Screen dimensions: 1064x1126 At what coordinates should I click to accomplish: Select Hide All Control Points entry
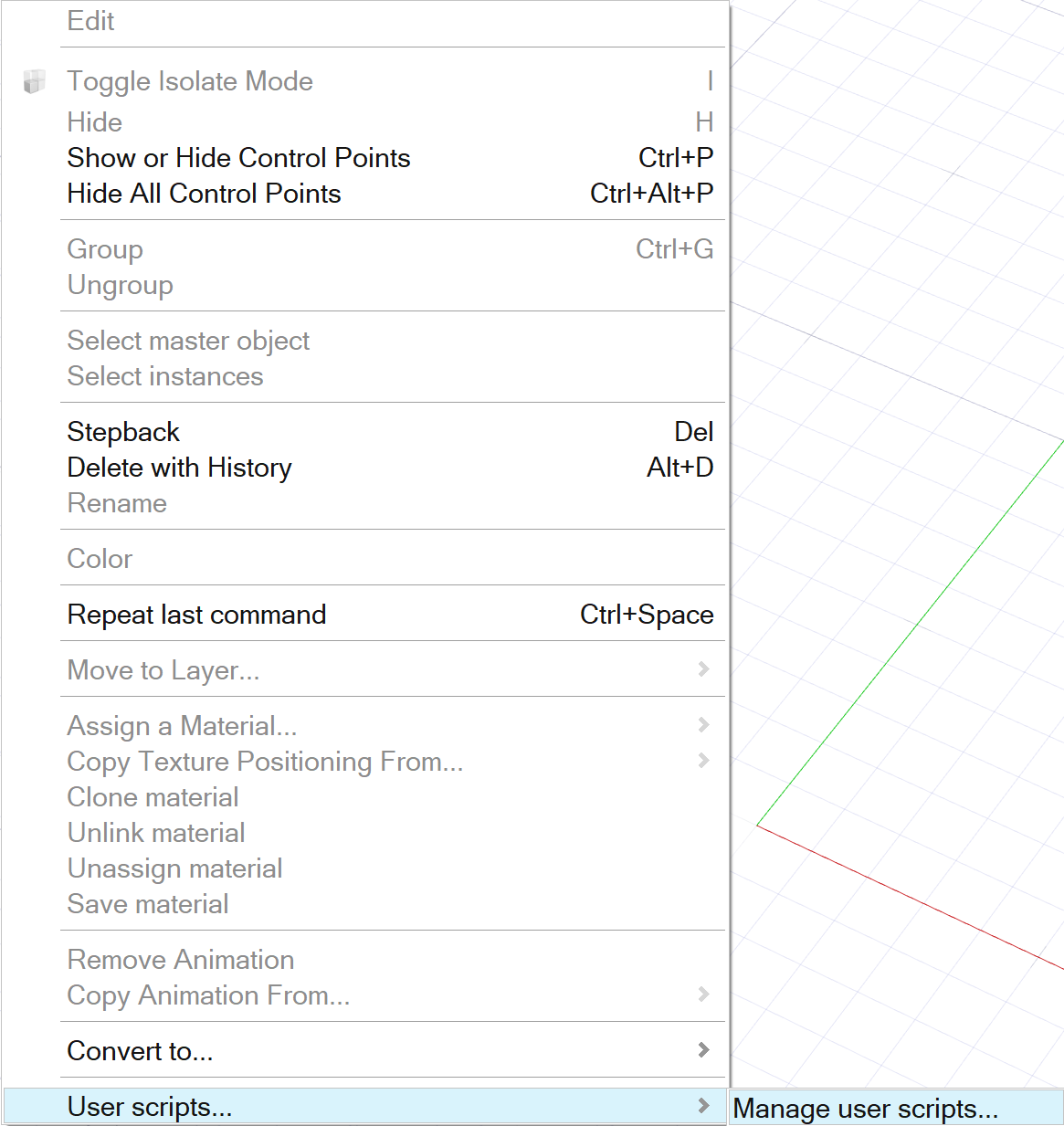[204, 194]
